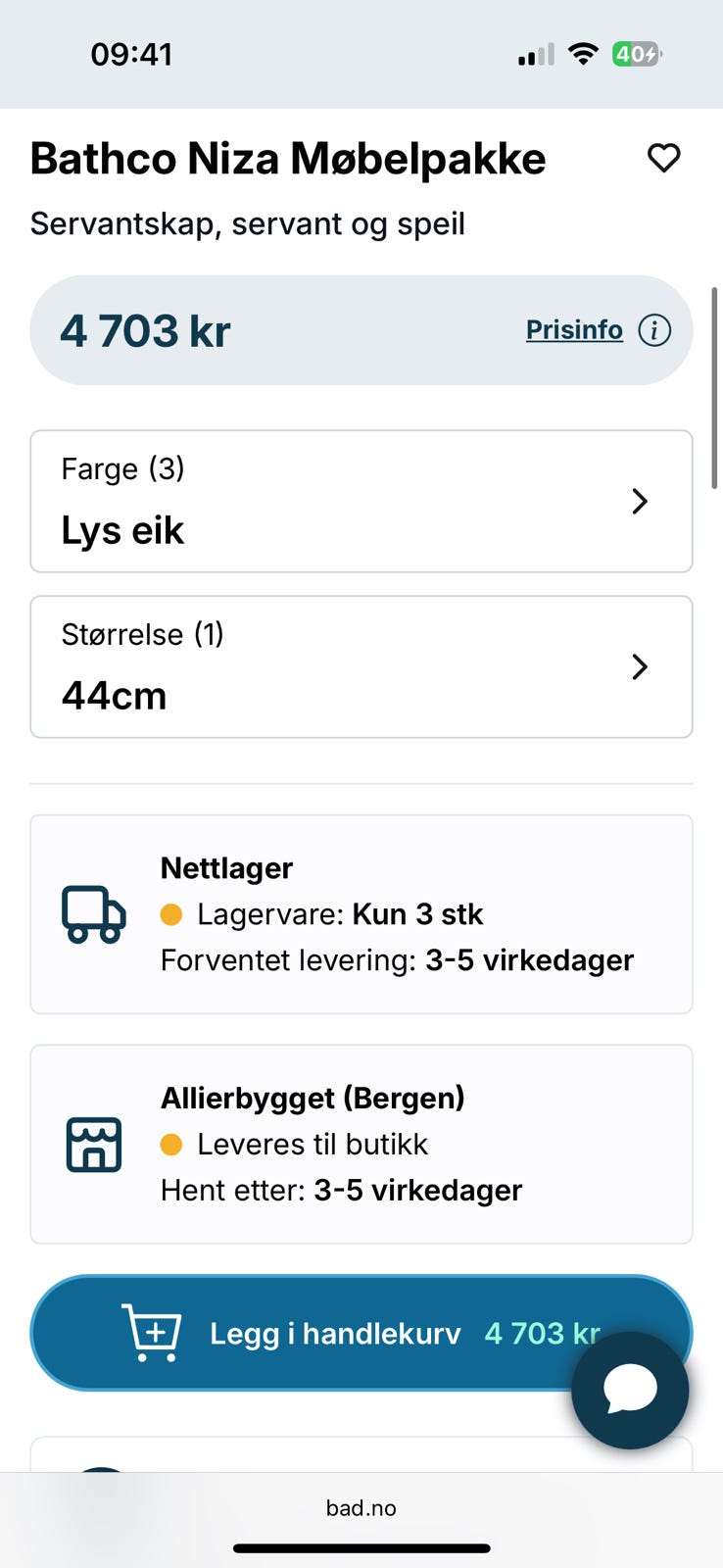Tap the bad.no address bar
The height and width of the screenshot is (1568, 723).
361,1508
